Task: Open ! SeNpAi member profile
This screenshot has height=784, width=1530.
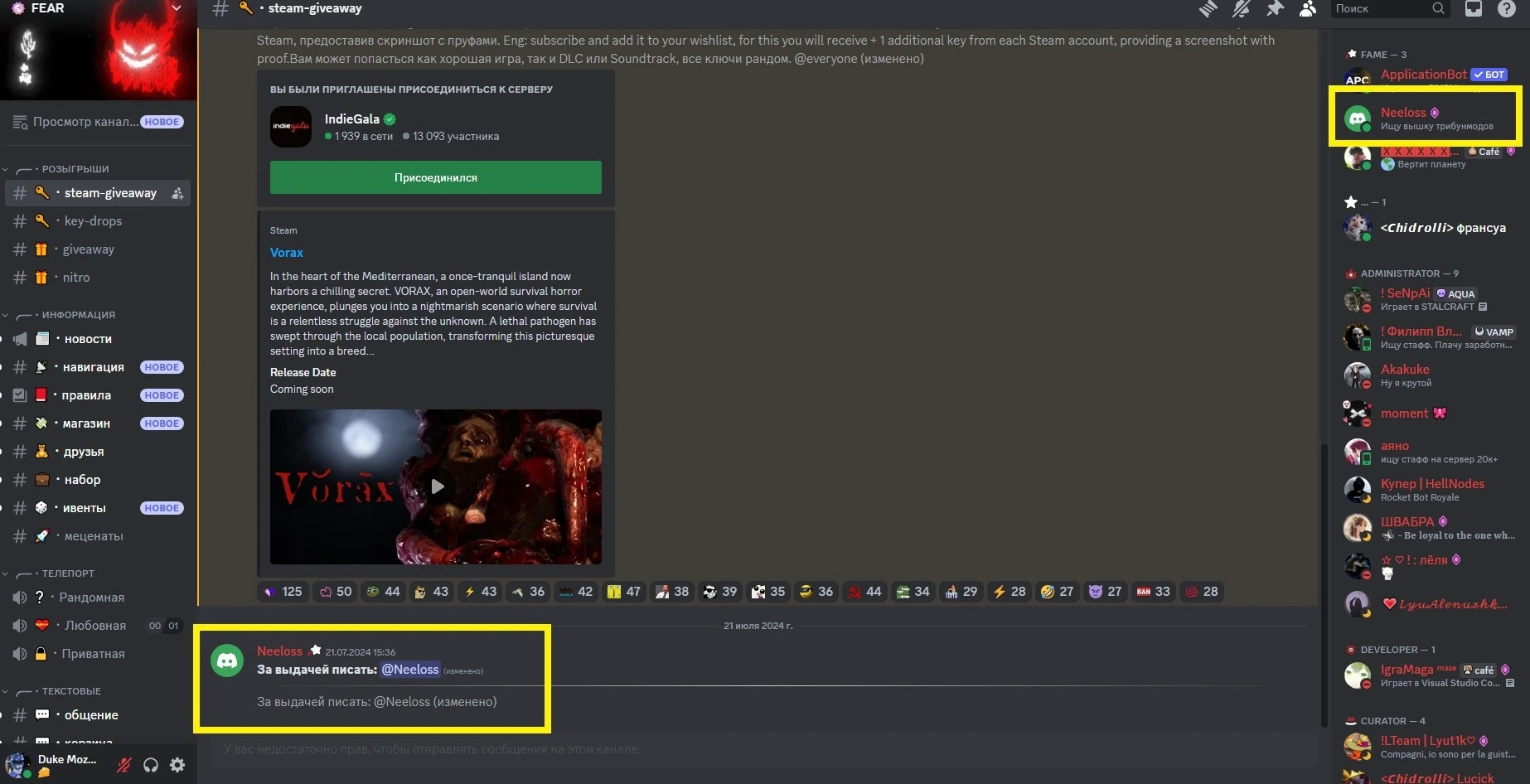Action: click(x=1431, y=299)
